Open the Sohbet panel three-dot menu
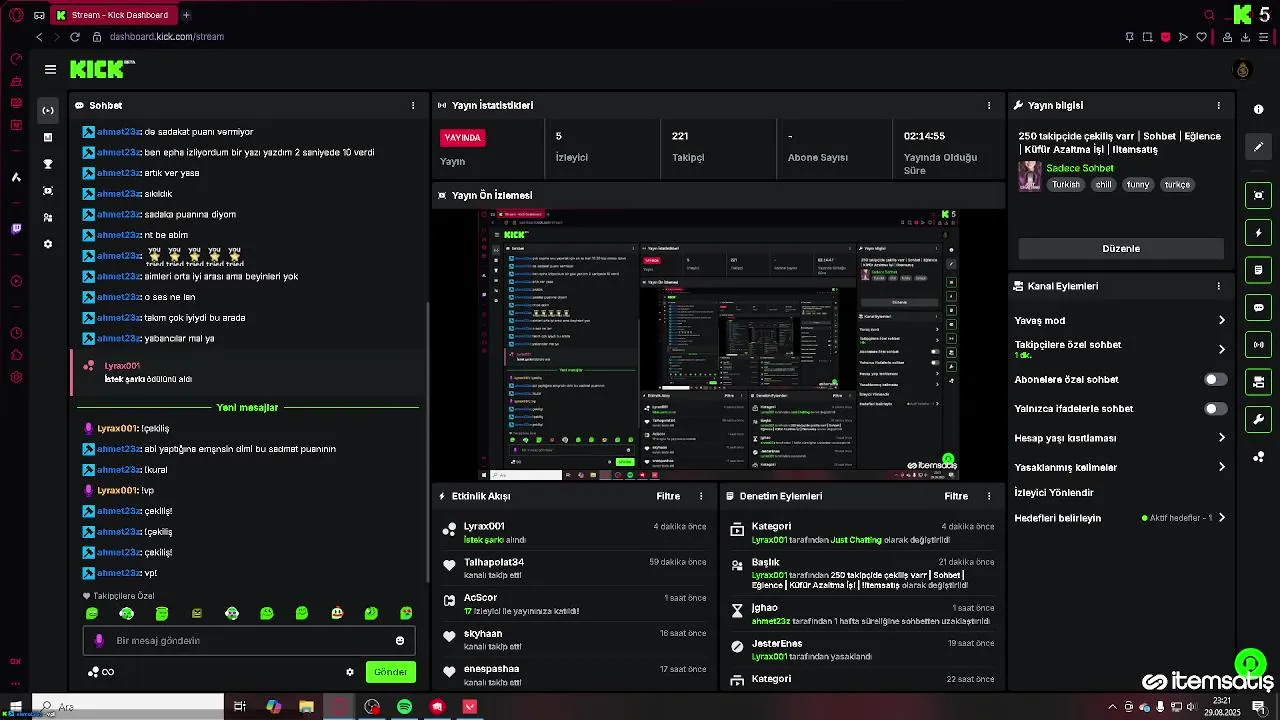The width and height of the screenshot is (1280, 720). [x=413, y=105]
